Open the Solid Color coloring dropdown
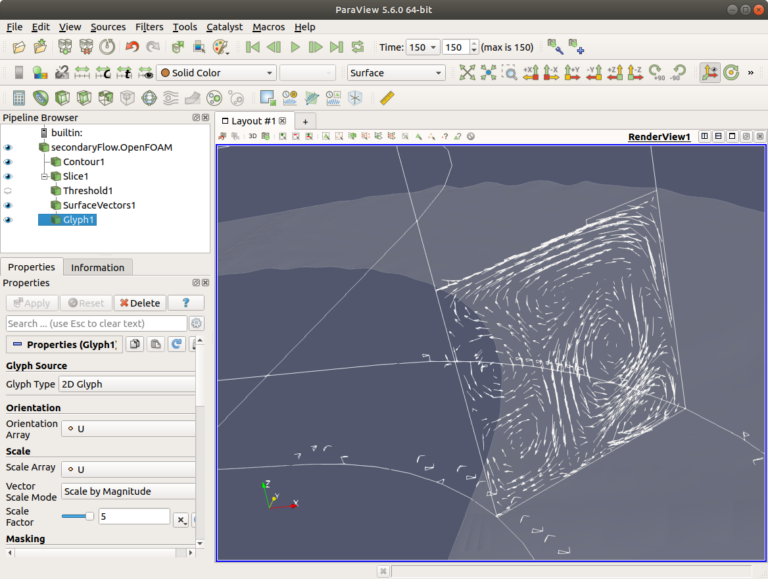Screen dimensions: 768x579 pyautogui.click(x=216, y=73)
